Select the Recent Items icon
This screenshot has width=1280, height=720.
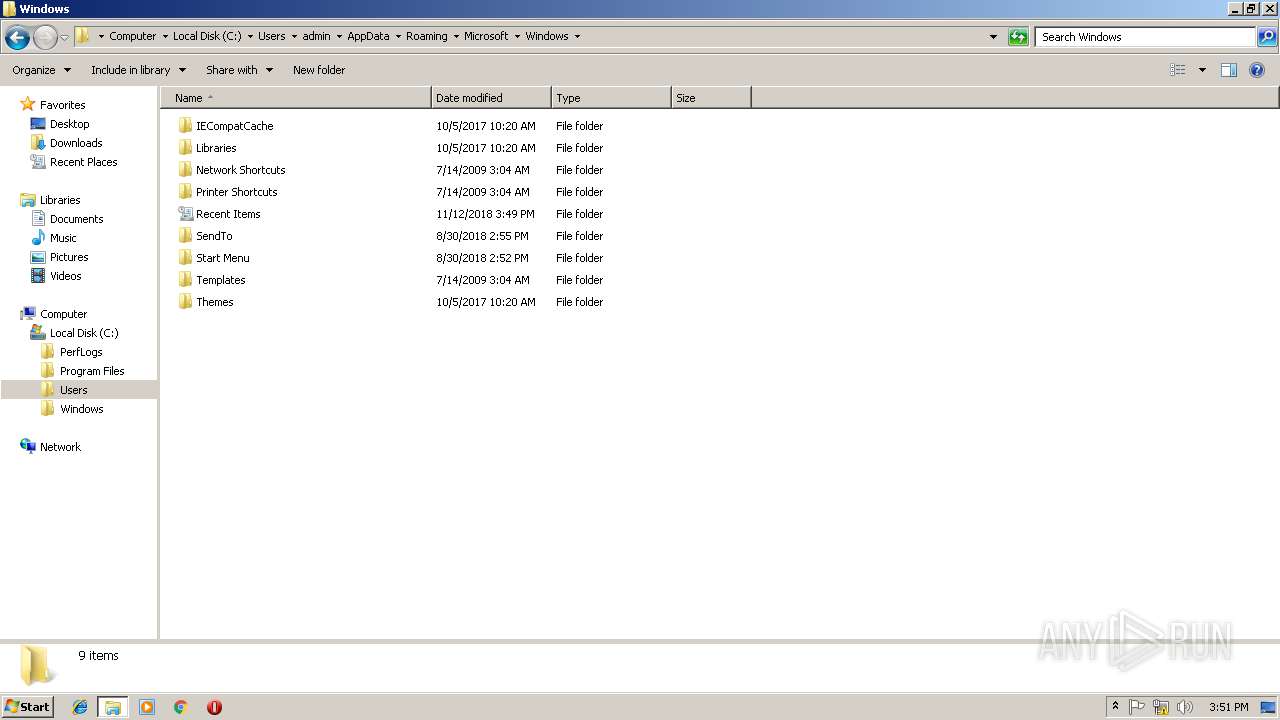point(185,214)
